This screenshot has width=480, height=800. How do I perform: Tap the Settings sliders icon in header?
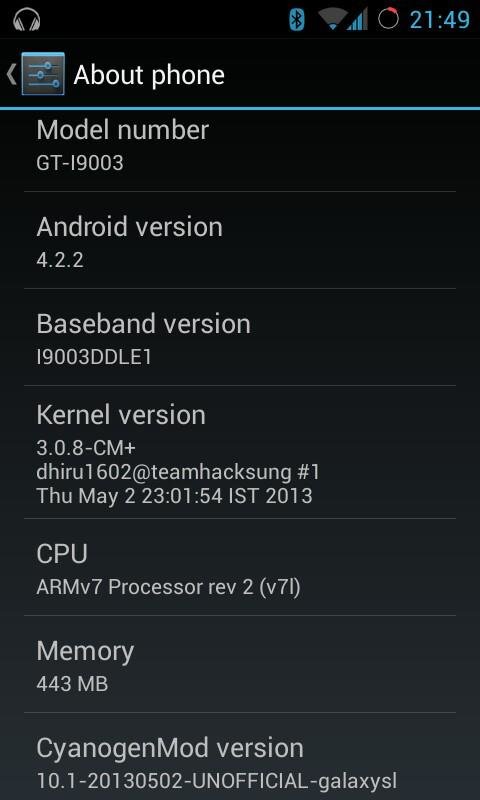(43, 74)
